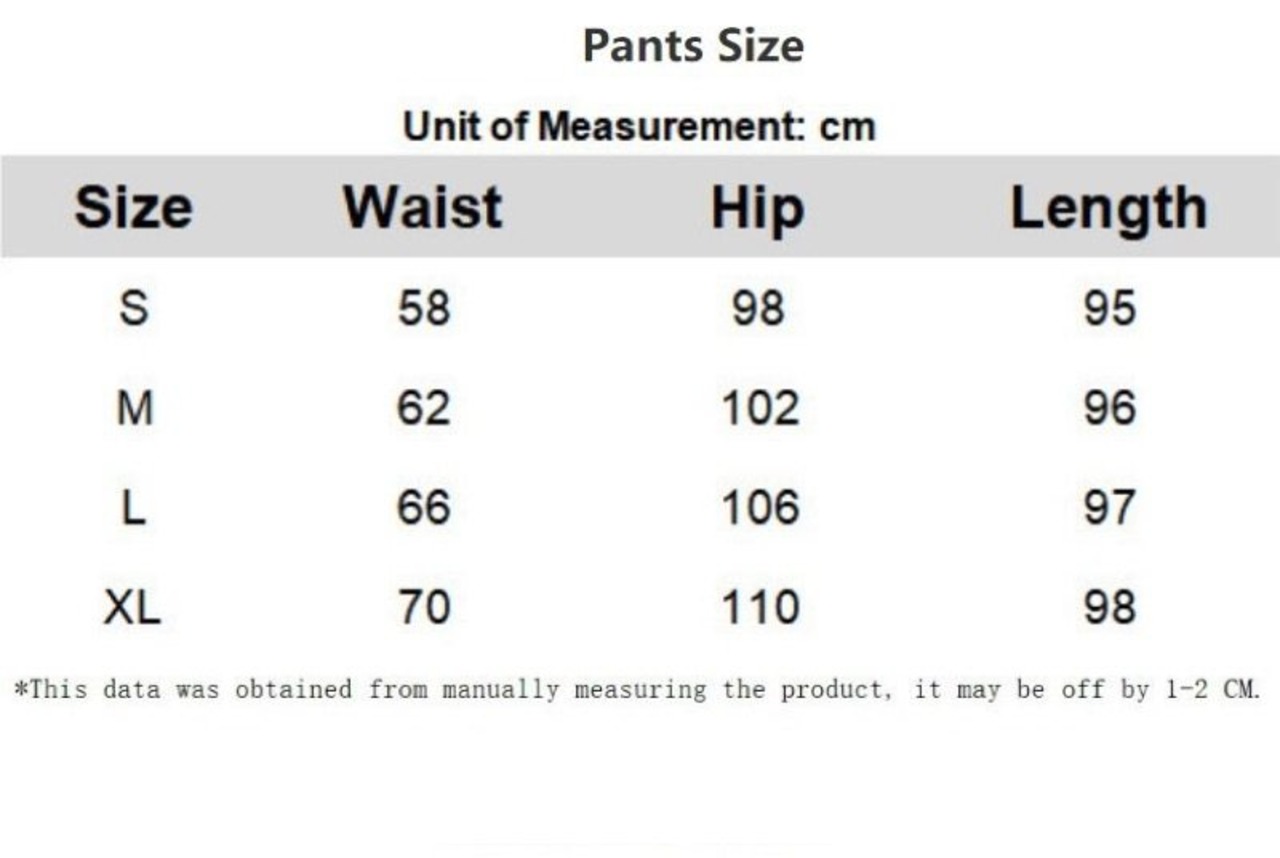
Task: Click the M size row label
Action: [134, 408]
